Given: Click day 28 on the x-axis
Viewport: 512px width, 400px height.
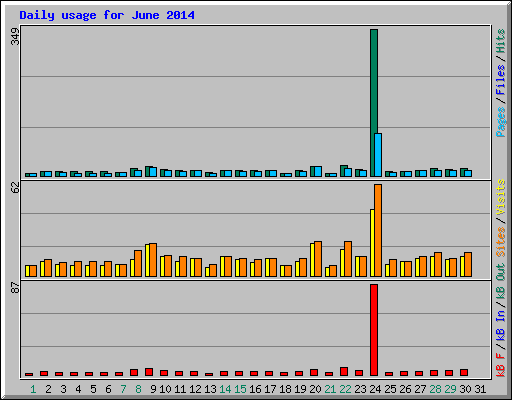Looking at the screenshot, I should pyautogui.click(x=435, y=389).
